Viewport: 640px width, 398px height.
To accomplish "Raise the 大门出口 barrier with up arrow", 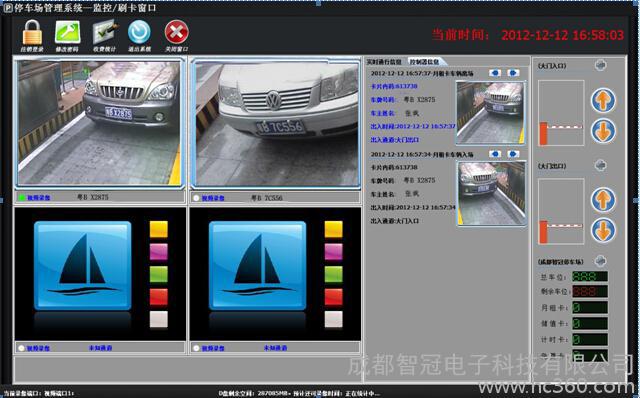I will pos(603,200).
